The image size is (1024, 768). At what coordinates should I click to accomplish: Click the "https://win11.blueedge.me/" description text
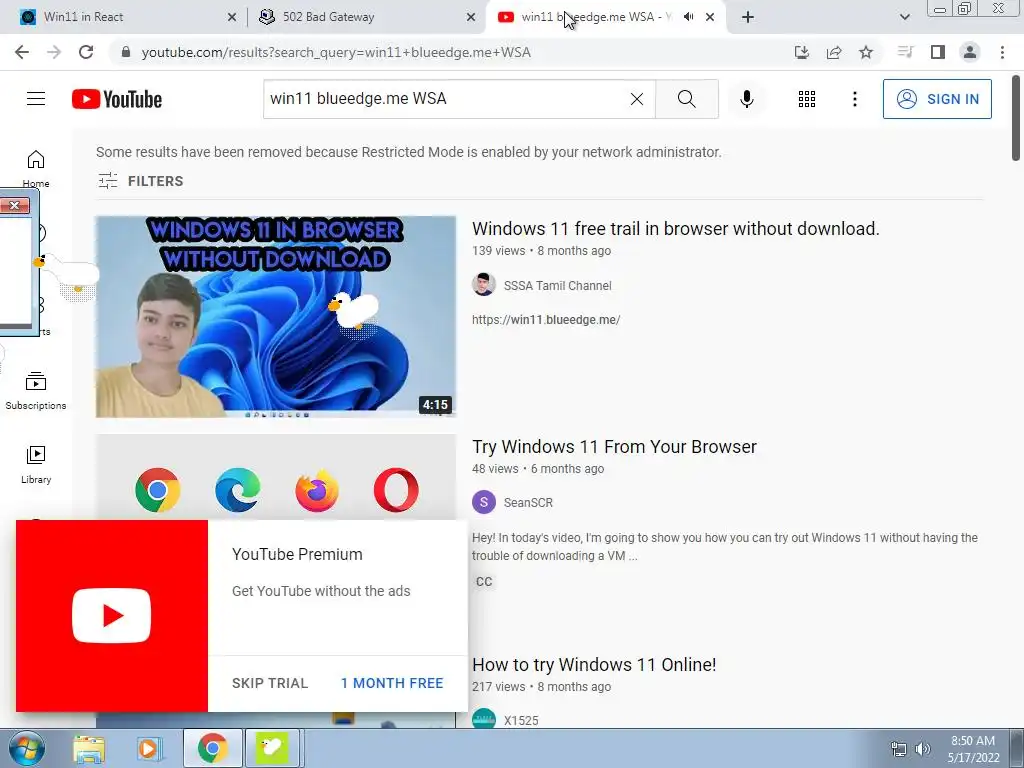pyautogui.click(x=546, y=319)
